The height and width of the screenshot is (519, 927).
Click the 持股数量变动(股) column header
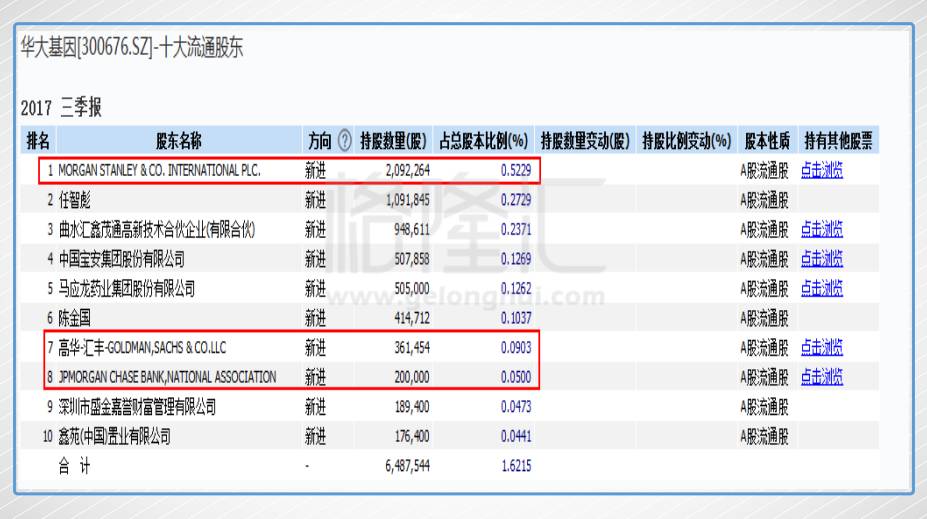click(x=586, y=142)
